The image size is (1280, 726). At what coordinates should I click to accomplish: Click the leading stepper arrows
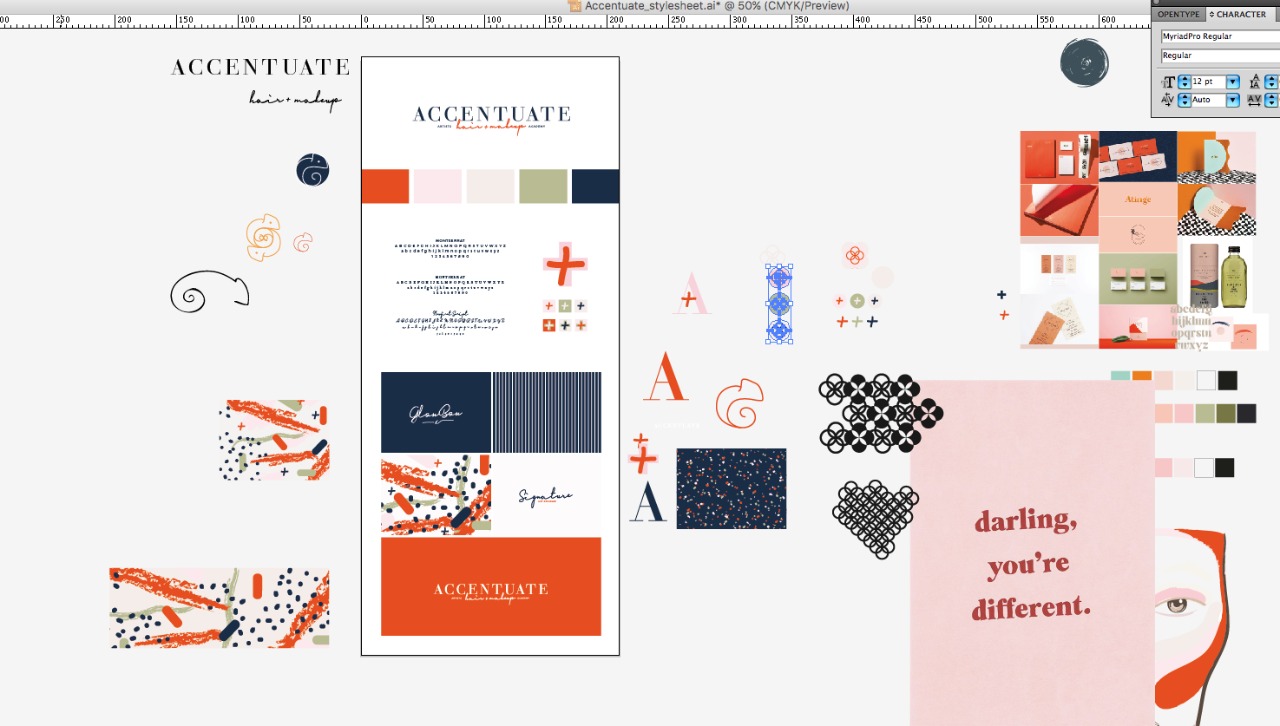pyautogui.click(x=1272, y=82)
